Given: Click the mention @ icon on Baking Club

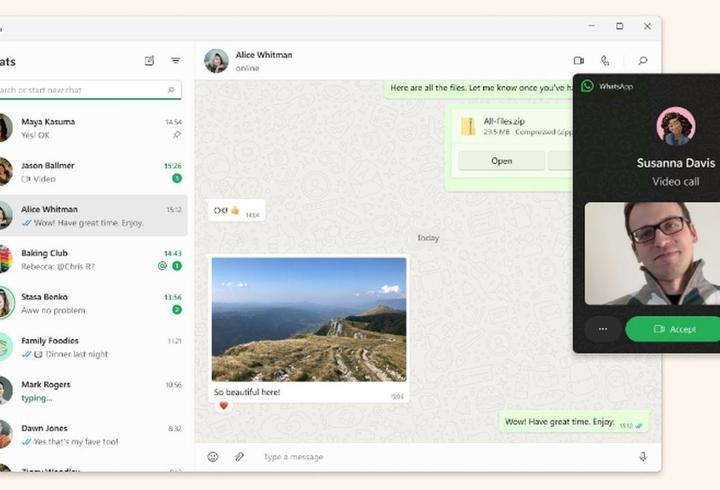Looking at the screenshot, I should 162,265.
